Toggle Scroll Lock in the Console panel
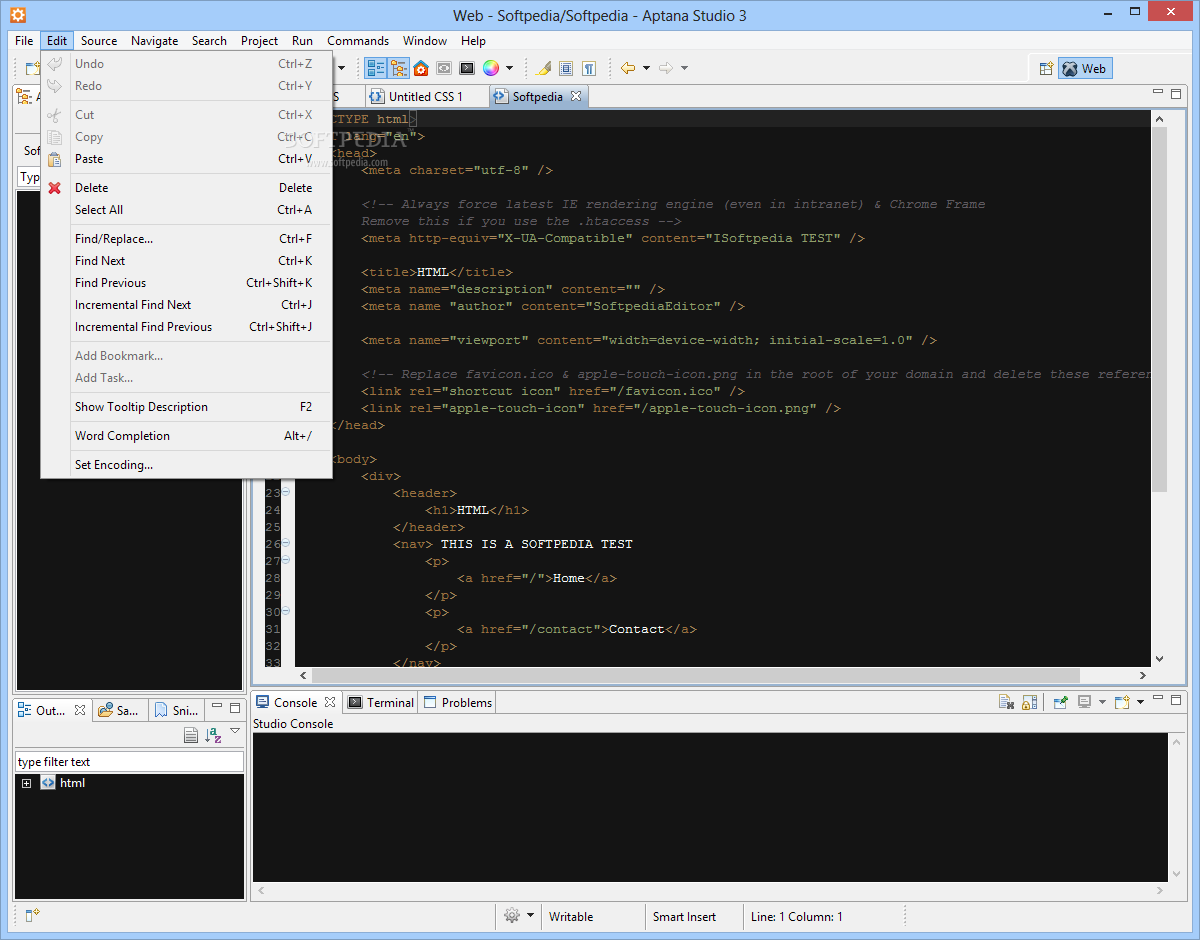Viewport: 1200px width, 940px height. point(1029,702)
